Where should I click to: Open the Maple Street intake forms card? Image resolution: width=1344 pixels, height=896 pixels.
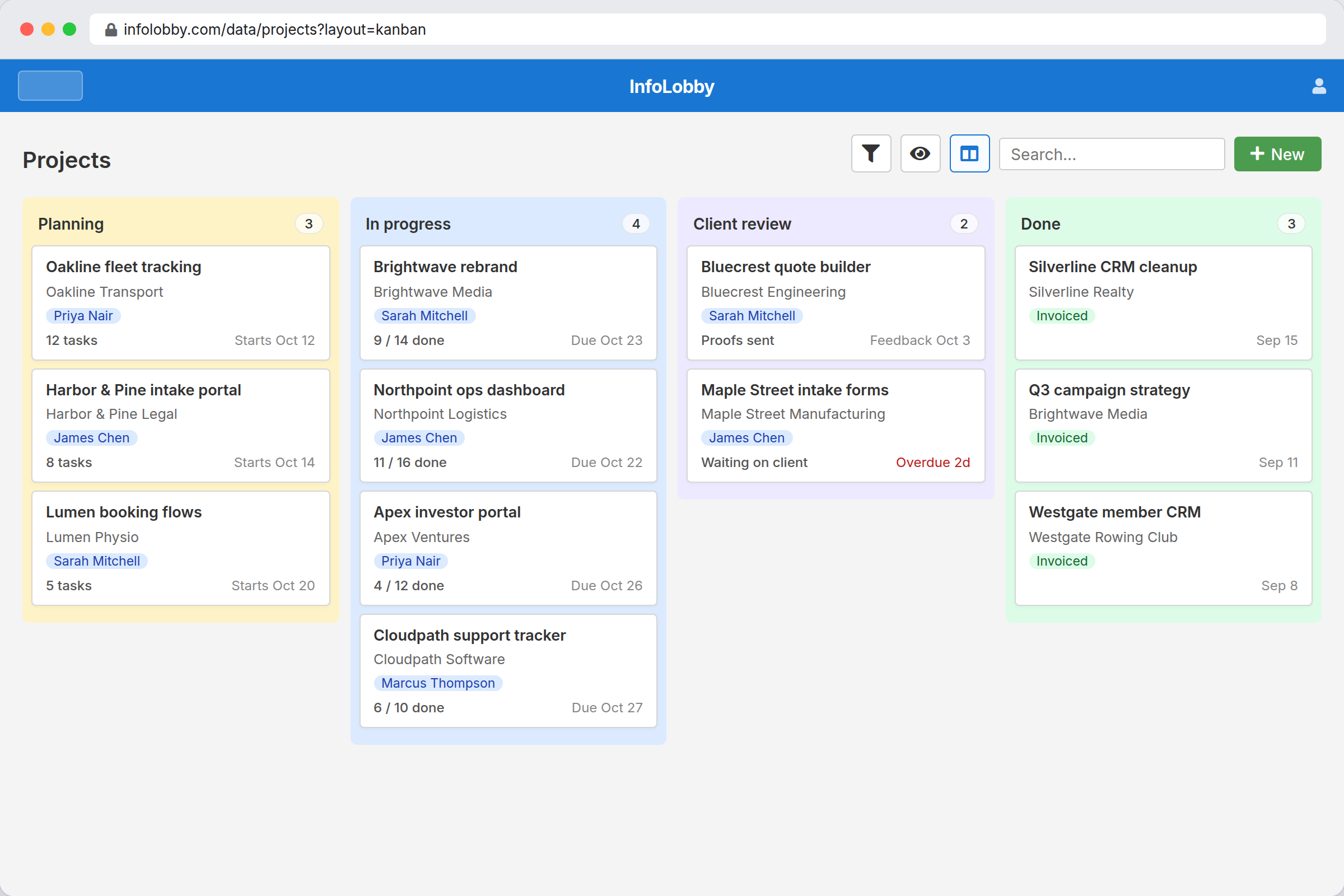click(x=836, y=426)
